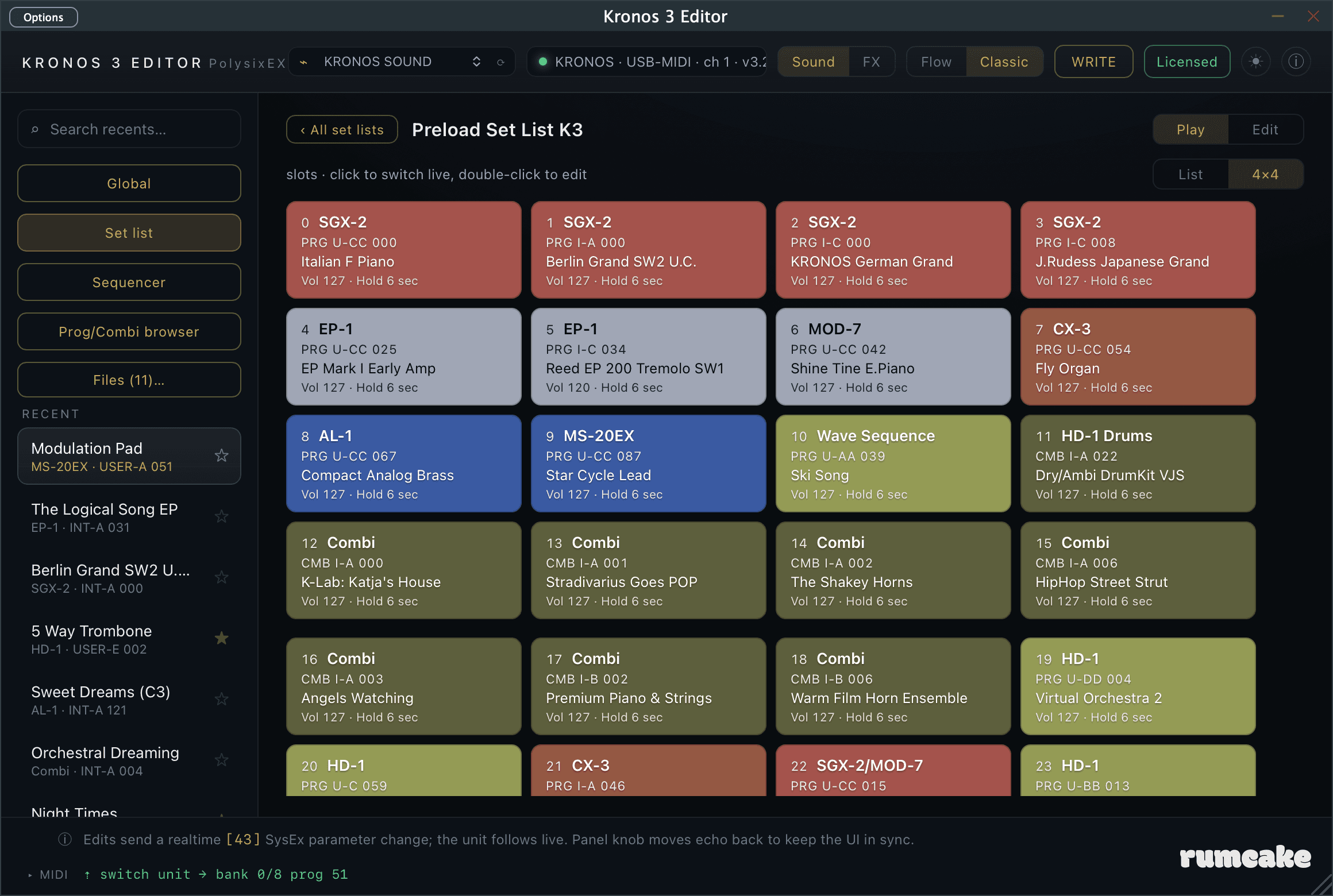Select slot 14 The Shakey Horns
1333x896 pixels.
pyautogui.click(x=893, y=570)
